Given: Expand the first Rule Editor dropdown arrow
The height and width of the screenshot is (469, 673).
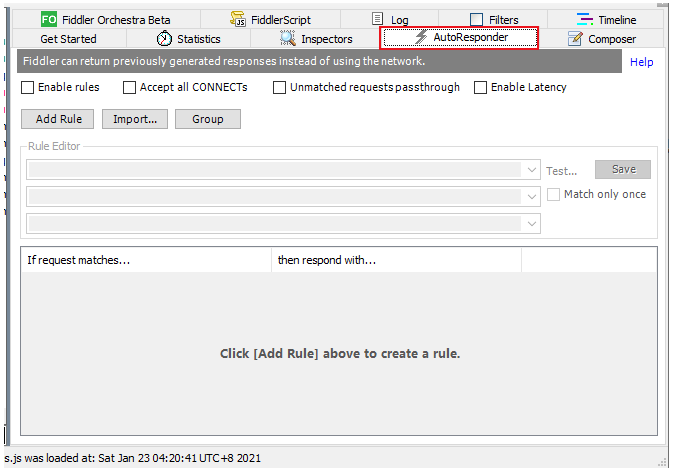Looking at the screenshot, I should coord(532,170).
